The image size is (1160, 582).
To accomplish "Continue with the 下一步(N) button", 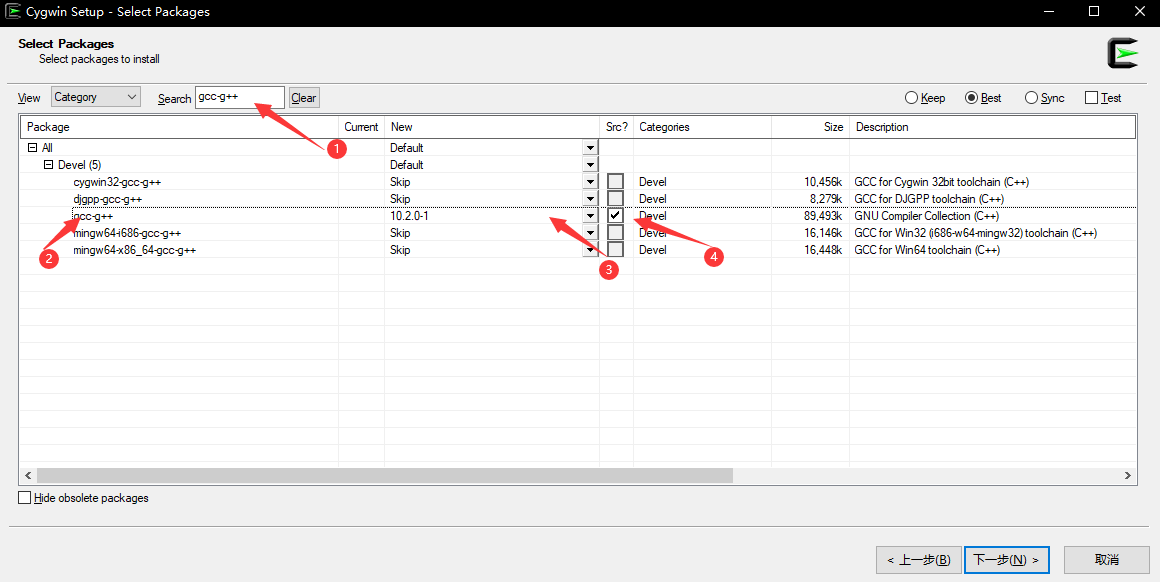I will [1006, 560].
